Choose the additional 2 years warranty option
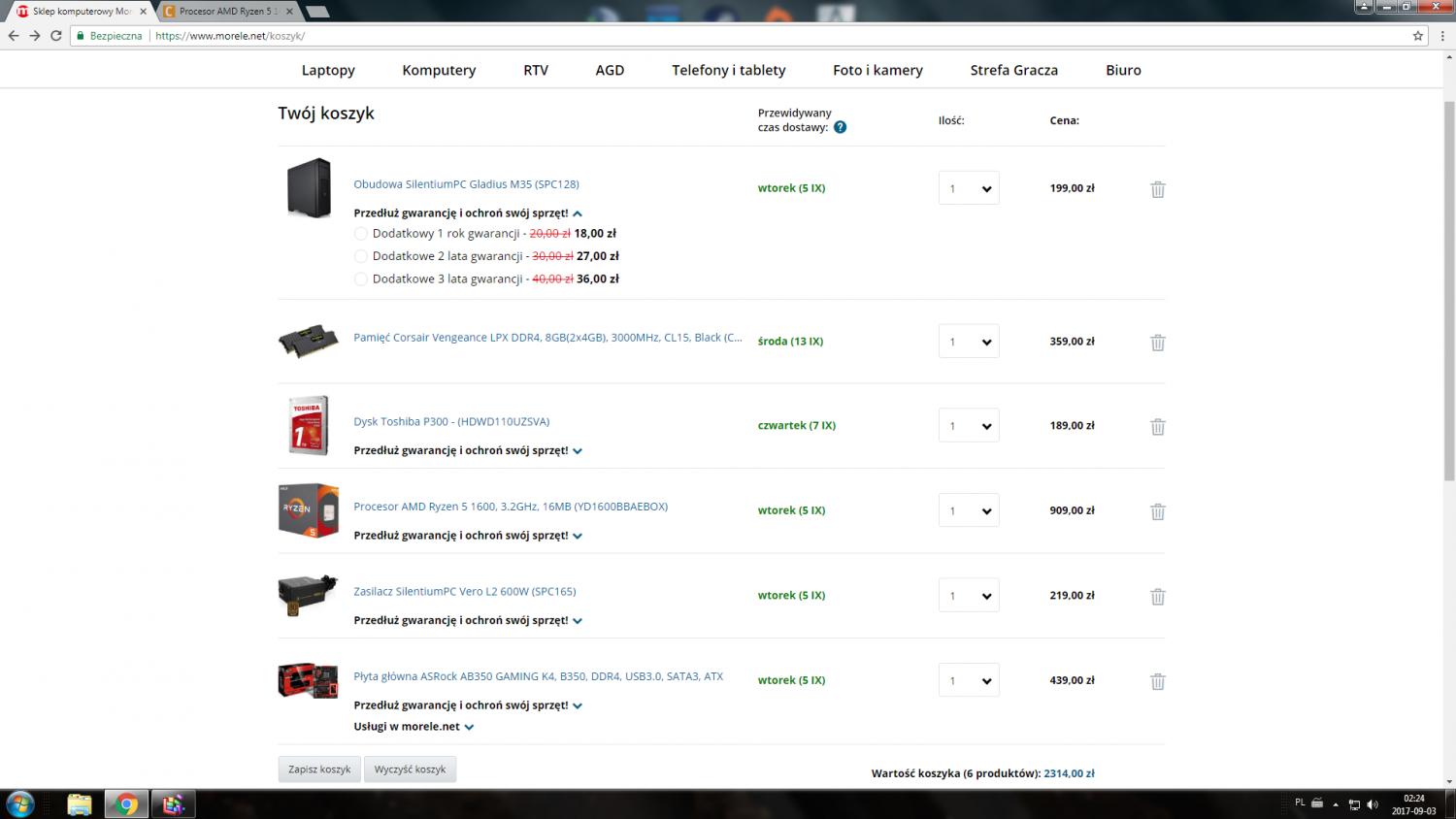Image resolution: width=1456 pixels, height=819 pixels. (x=361, y=256)
